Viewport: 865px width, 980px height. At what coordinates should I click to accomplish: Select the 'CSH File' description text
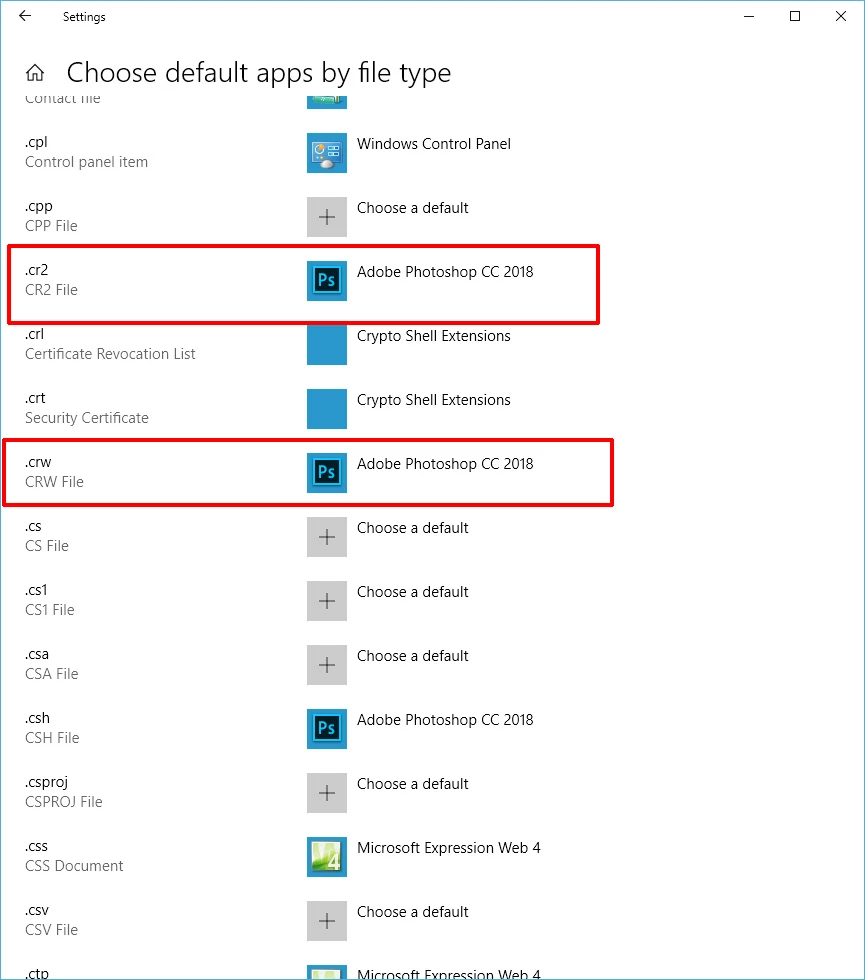tap(52, 738)
